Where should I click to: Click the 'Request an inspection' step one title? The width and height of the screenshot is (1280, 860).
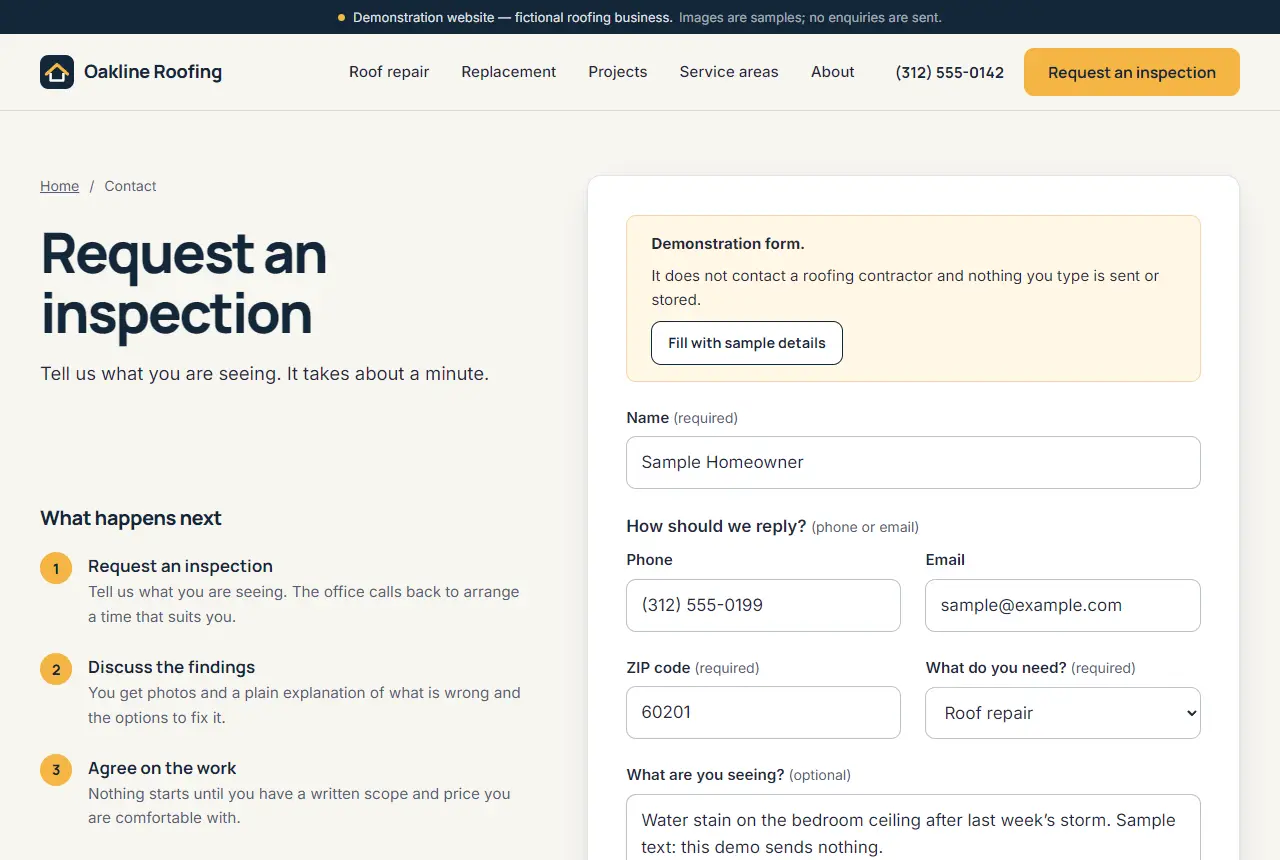point(180,566)
